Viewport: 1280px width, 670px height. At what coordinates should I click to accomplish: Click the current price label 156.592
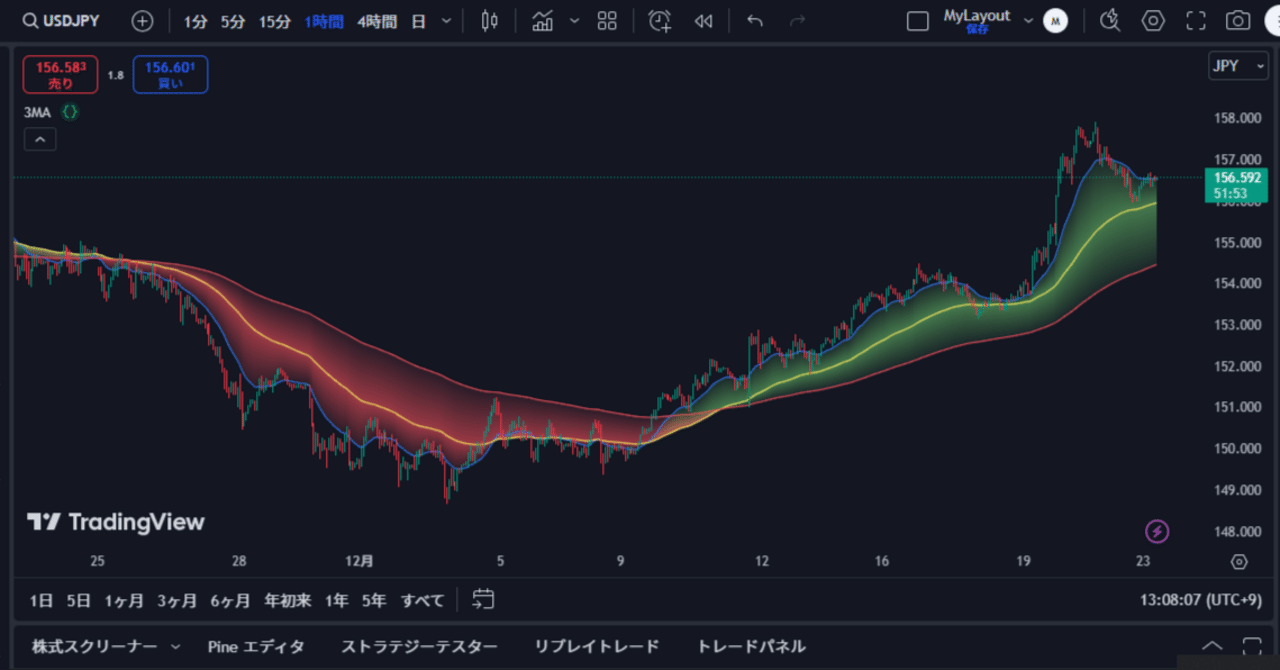pos(1237,178)
